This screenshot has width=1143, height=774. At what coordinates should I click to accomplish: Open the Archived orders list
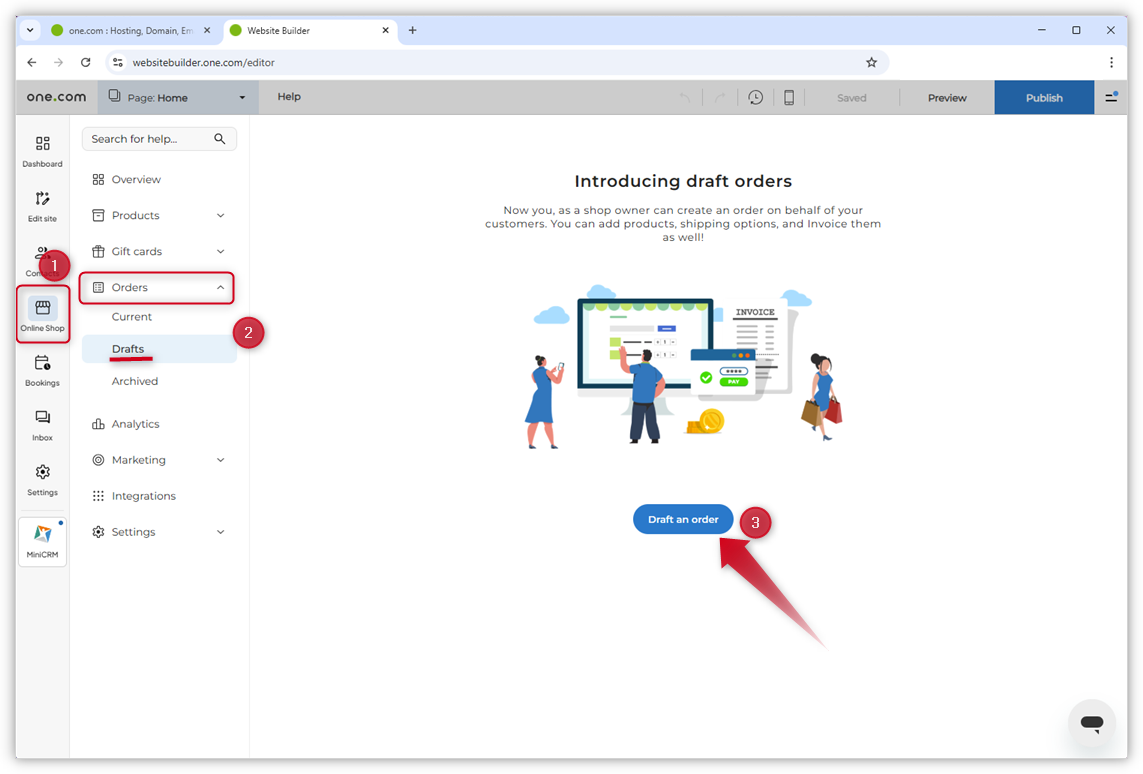tap(135, 381)
